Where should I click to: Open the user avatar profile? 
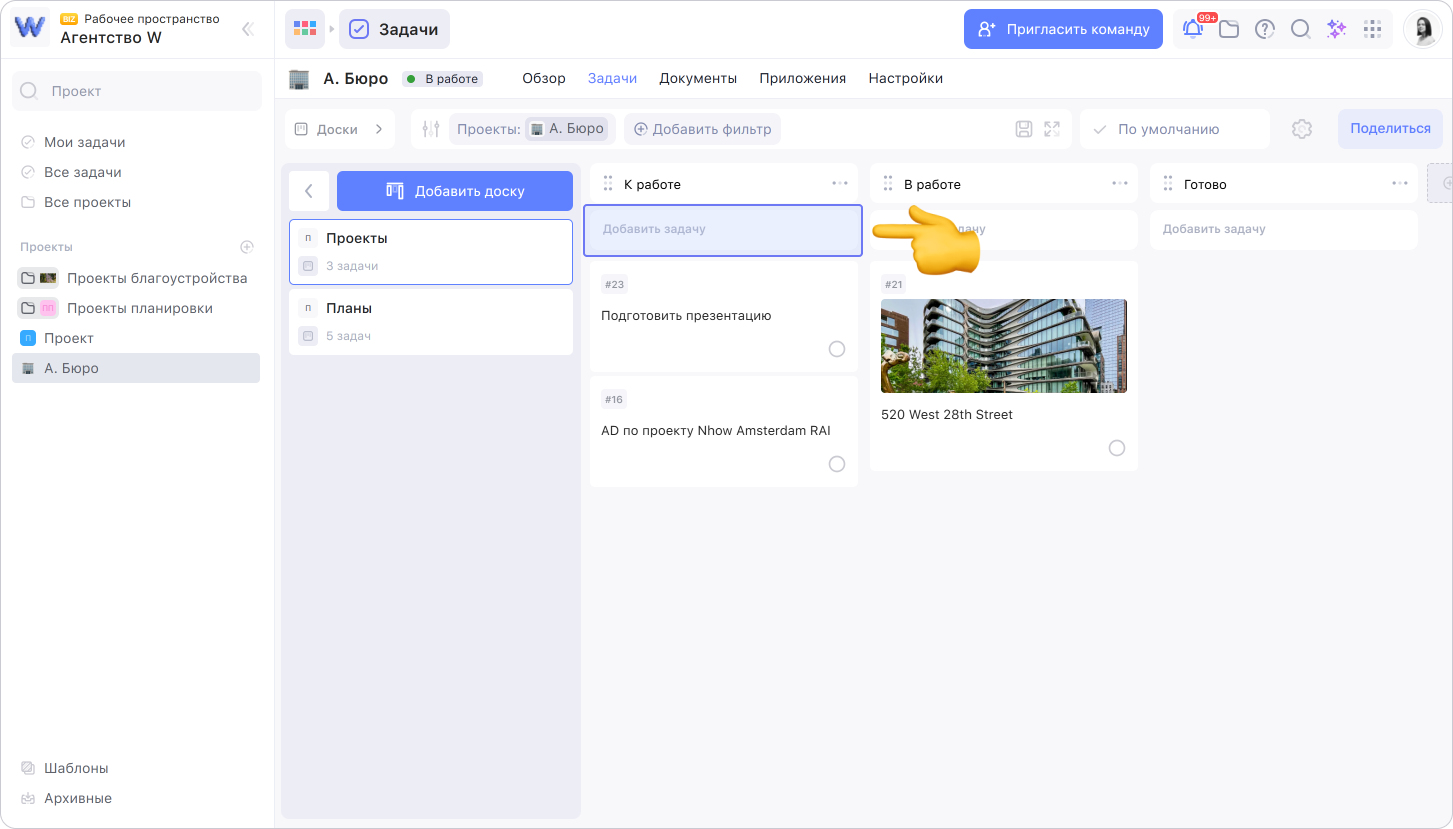click(1423, 29)
